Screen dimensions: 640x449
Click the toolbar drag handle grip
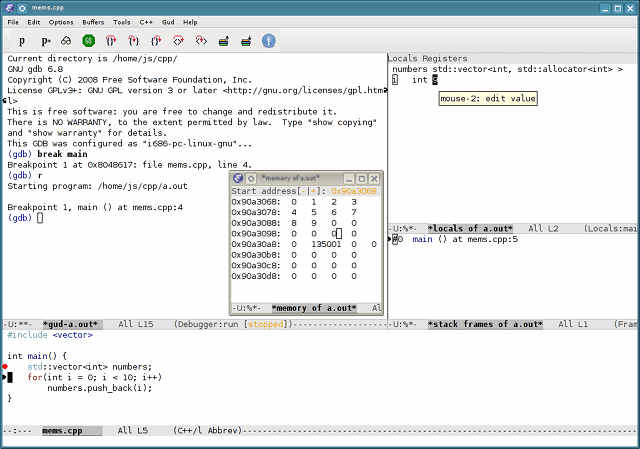coord(6,41)
